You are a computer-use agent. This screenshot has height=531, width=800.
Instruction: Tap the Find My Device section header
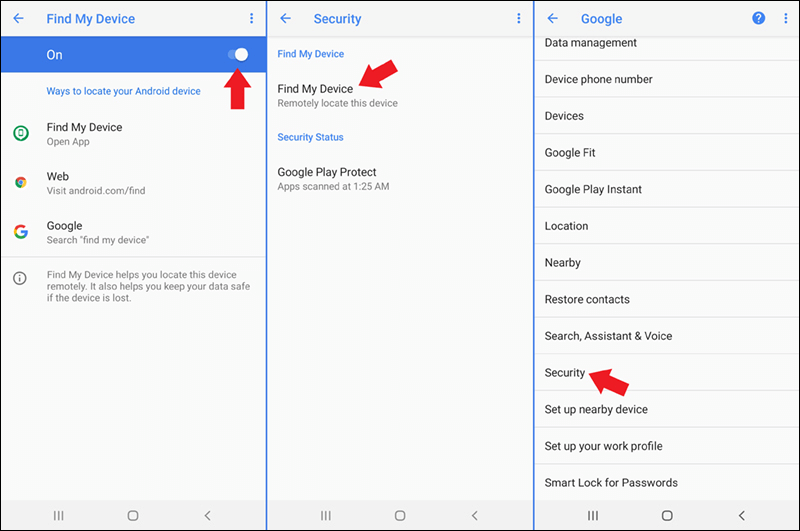tap(311, 54)
